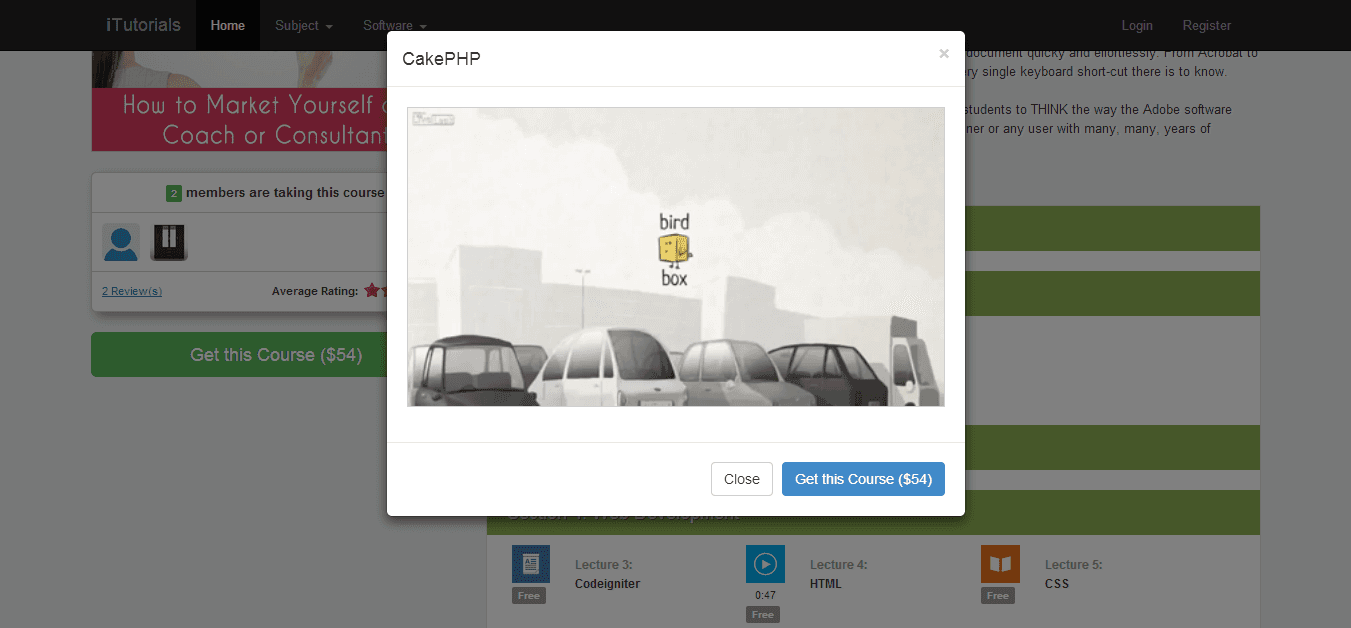The image size is (1351, 628).
Task: Click the CSS lecture book icon
Action: point(1000,564)
